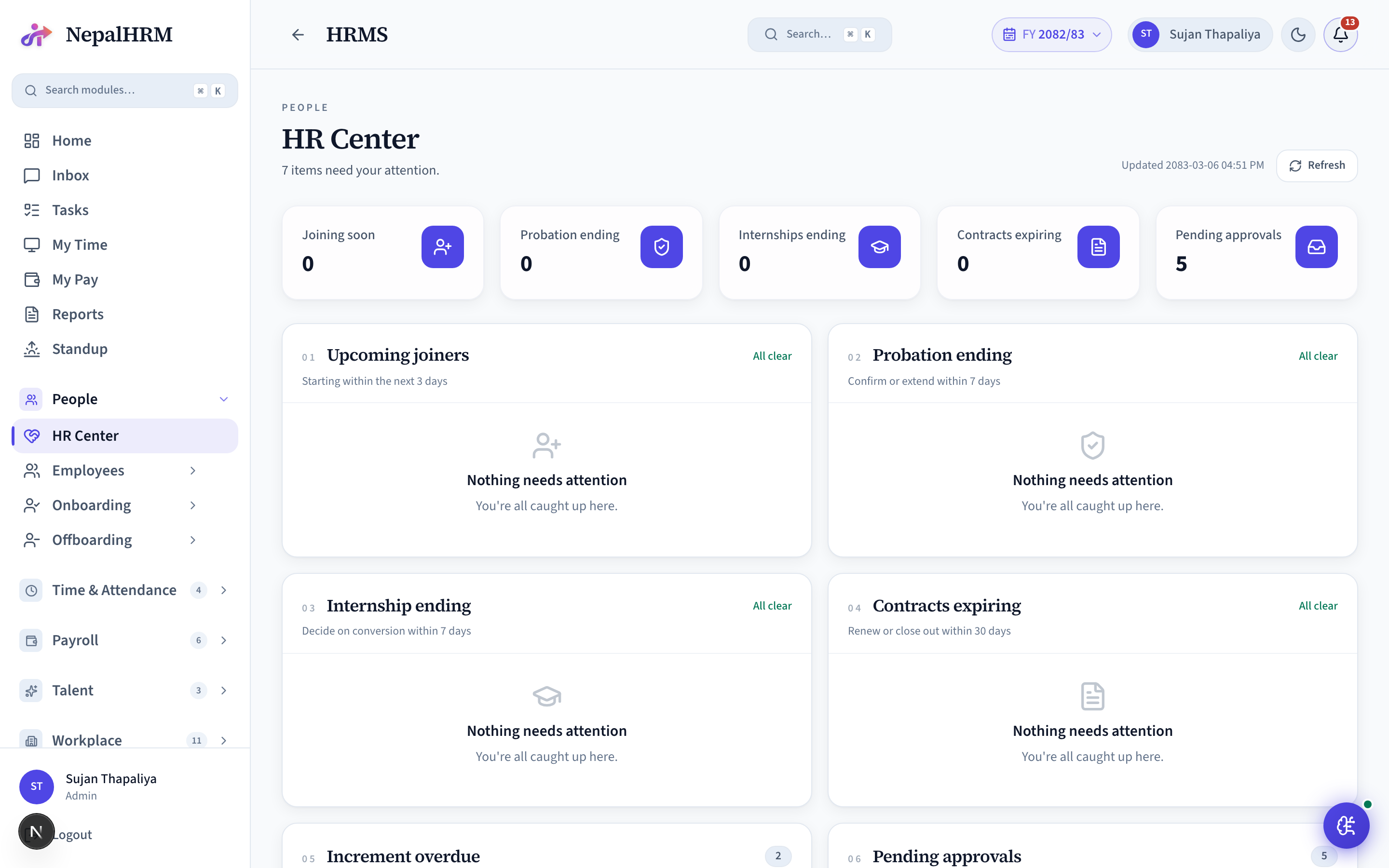Click the NepalHRM logo icon
1389x868 pixels.
[36, 34]
